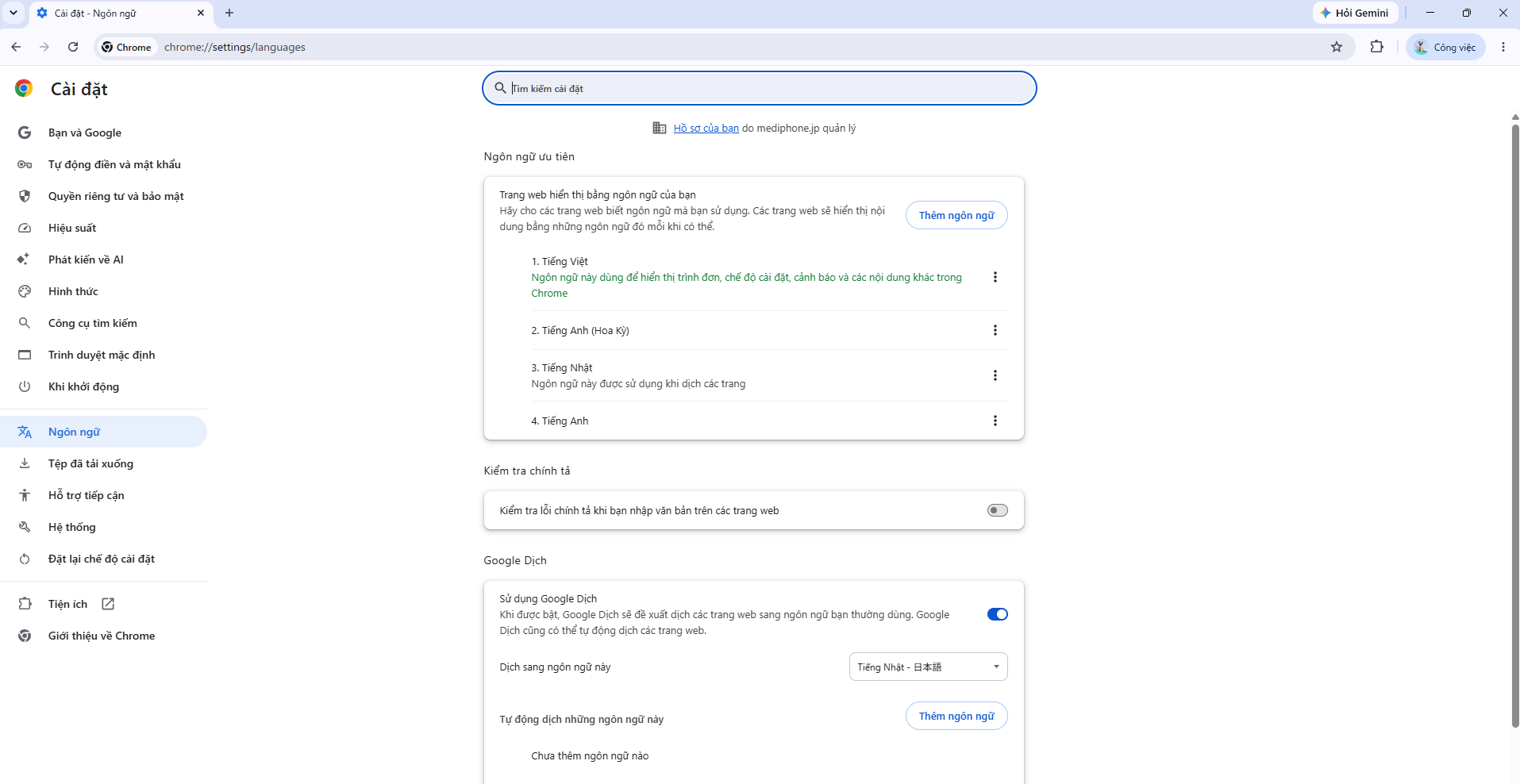Open the Công việc profile button
The height and width of the screenshot is (784, 1520).
[x=1445, y=47]
